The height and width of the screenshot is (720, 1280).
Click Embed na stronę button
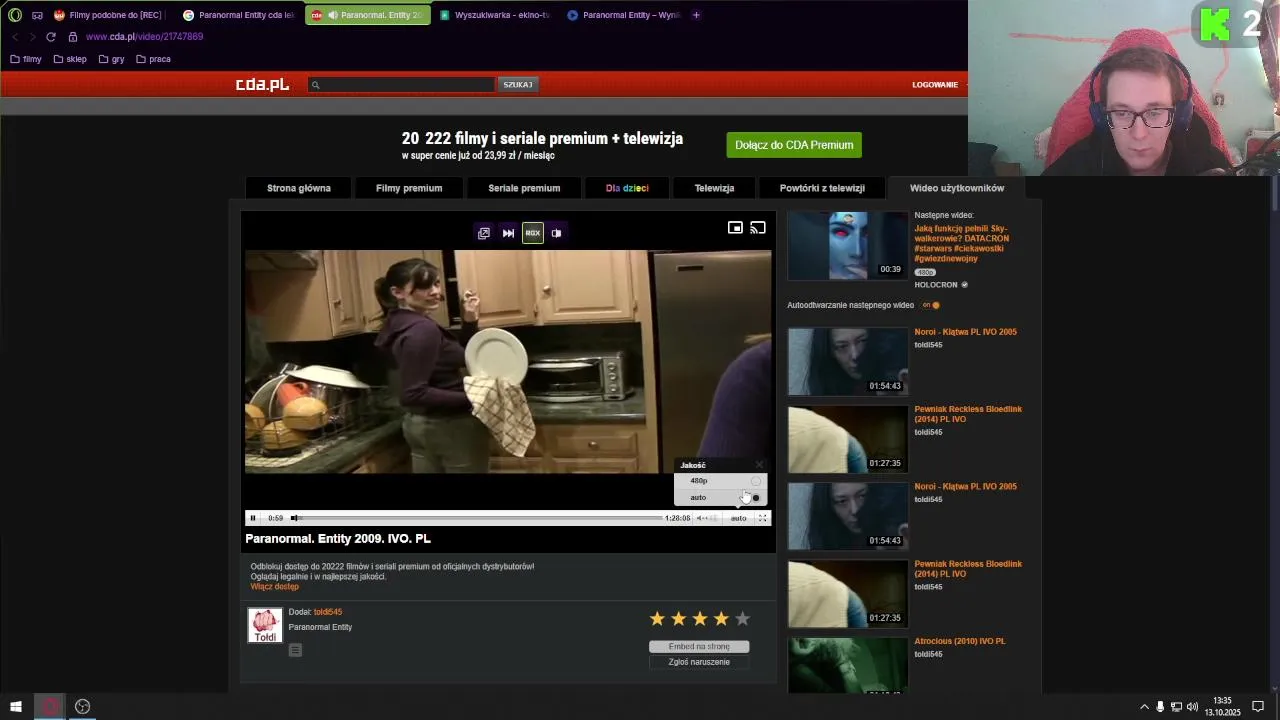[x=699, y=647]
